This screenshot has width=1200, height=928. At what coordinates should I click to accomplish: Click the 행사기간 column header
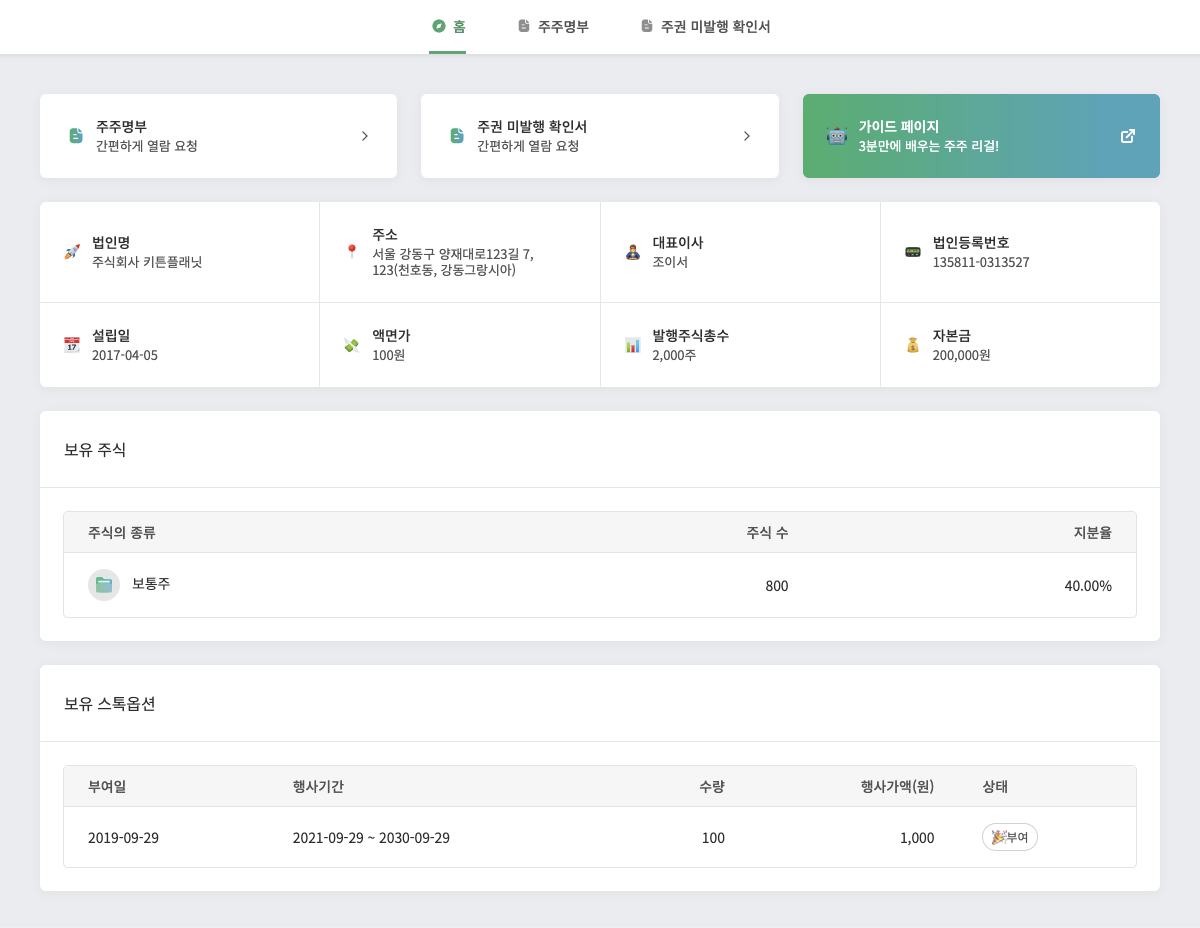318,786
